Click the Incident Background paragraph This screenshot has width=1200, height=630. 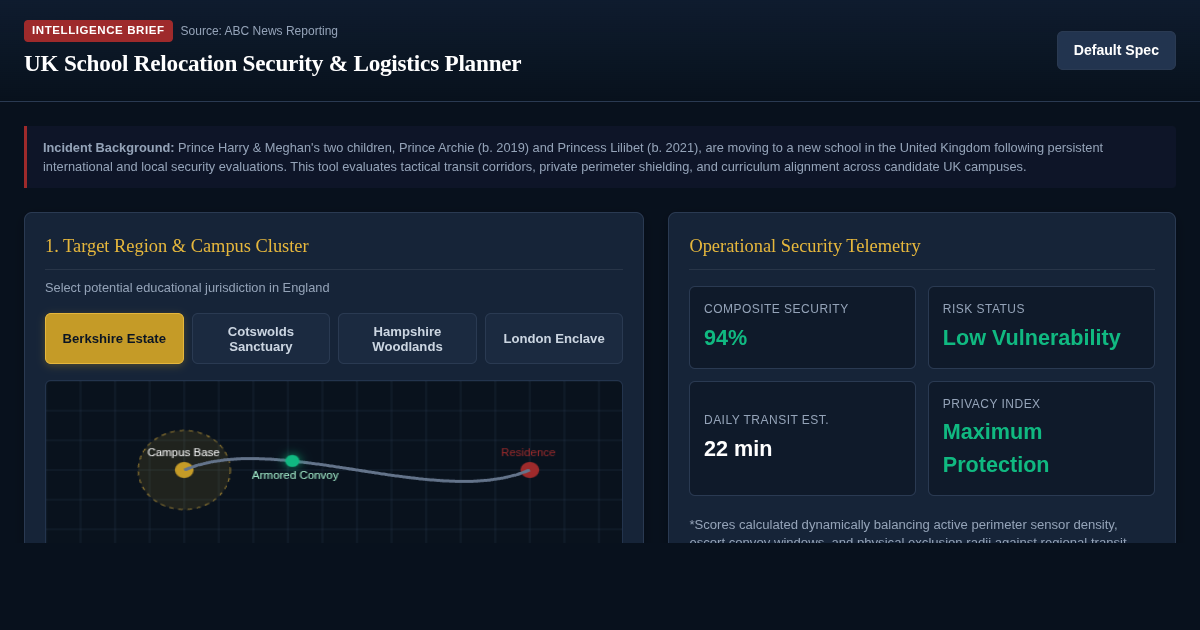click(600, 157)
